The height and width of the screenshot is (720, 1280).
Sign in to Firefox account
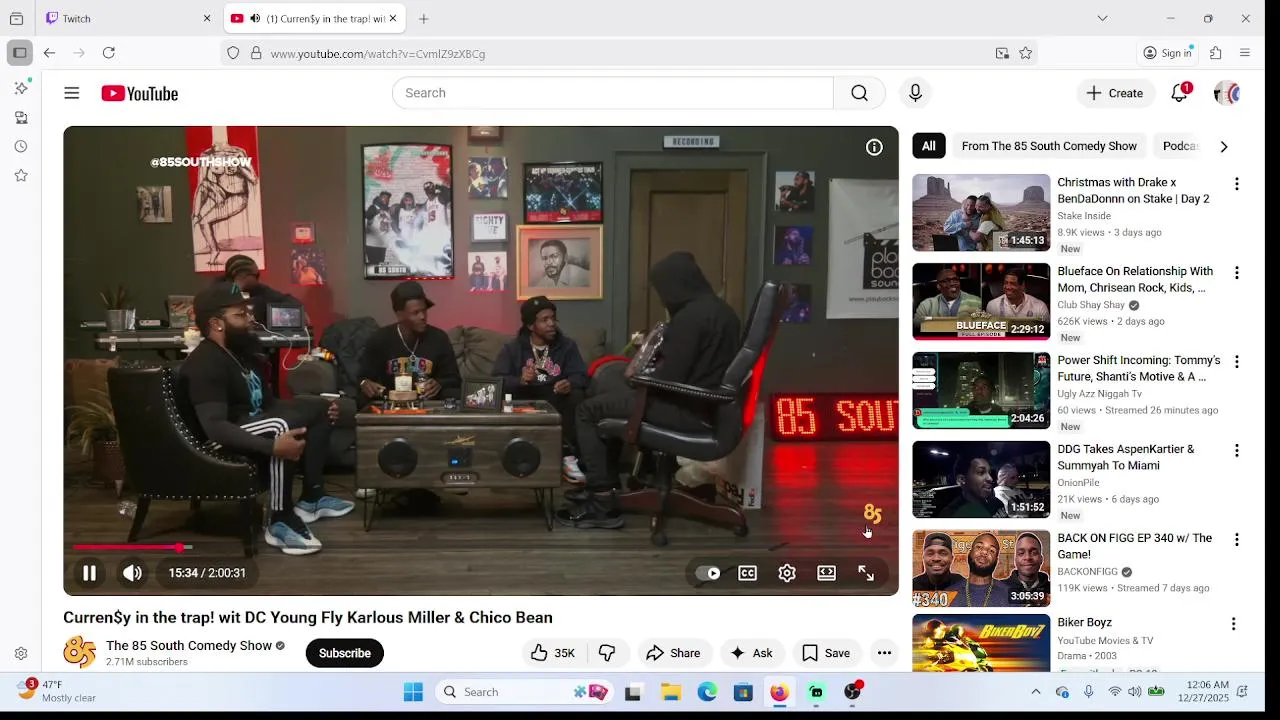[x=1168, y=53]
